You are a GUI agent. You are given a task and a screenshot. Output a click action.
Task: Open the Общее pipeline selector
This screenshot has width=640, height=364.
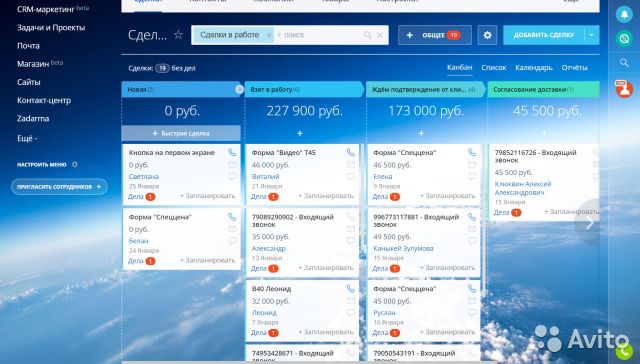[x=435, y=35]
